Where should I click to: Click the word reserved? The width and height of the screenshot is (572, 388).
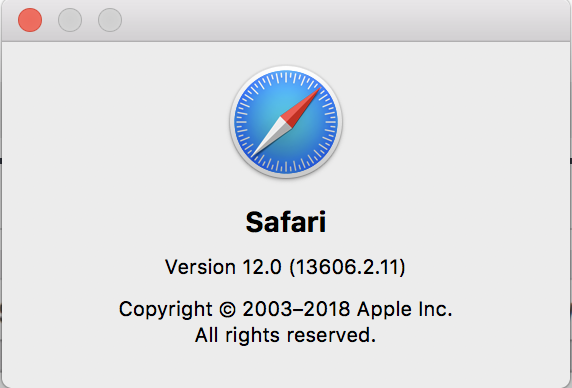pos(331,335)
